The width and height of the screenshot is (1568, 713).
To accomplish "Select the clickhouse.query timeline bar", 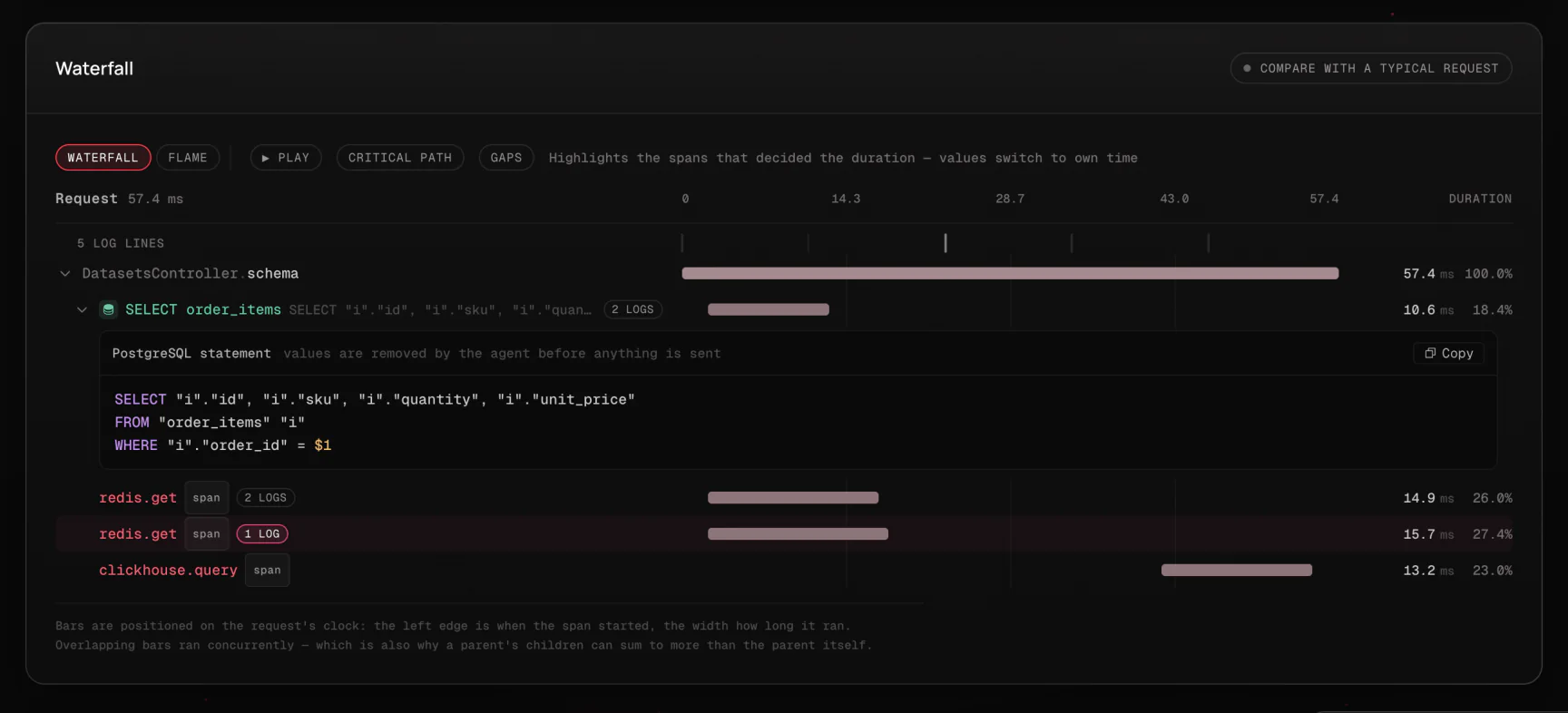I will 1237,570.
